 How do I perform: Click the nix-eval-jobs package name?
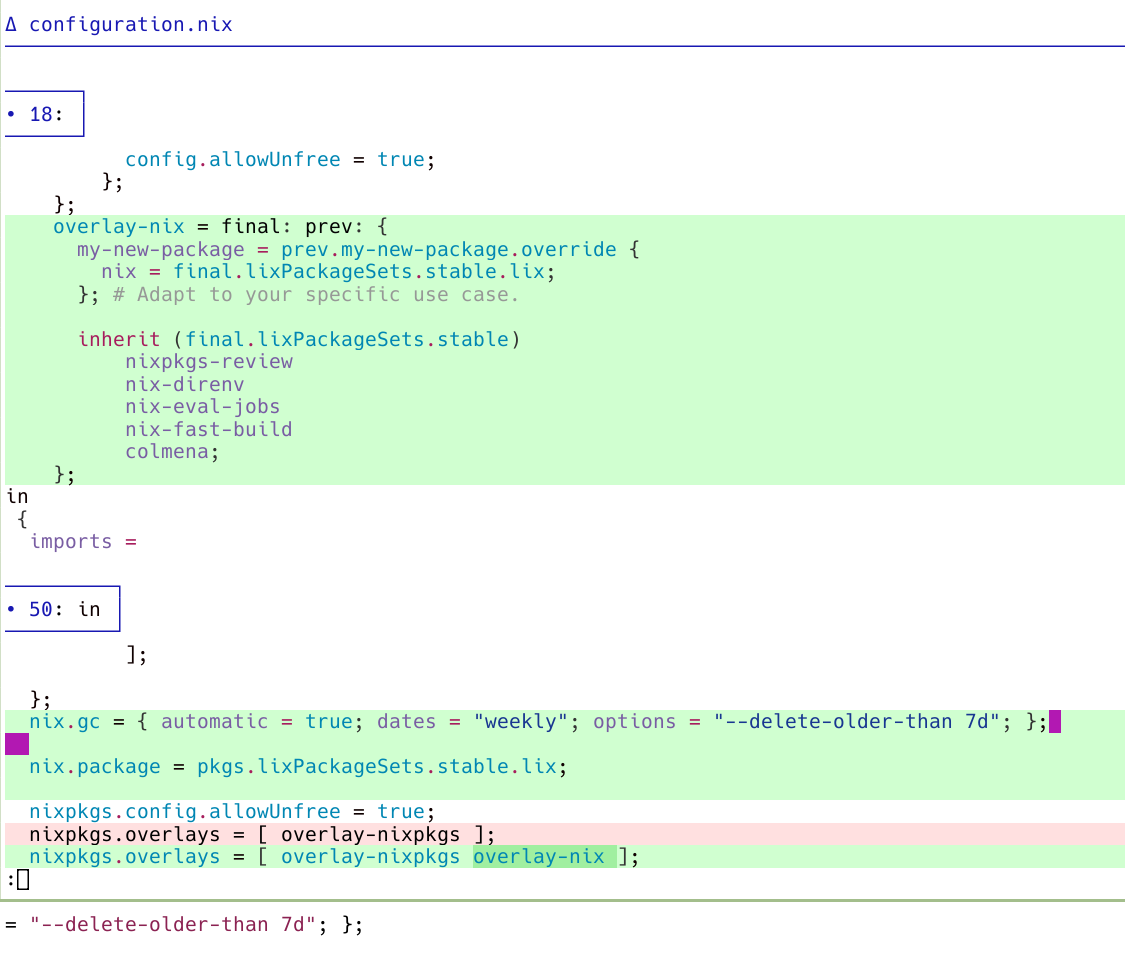click(x=203, y=407)
